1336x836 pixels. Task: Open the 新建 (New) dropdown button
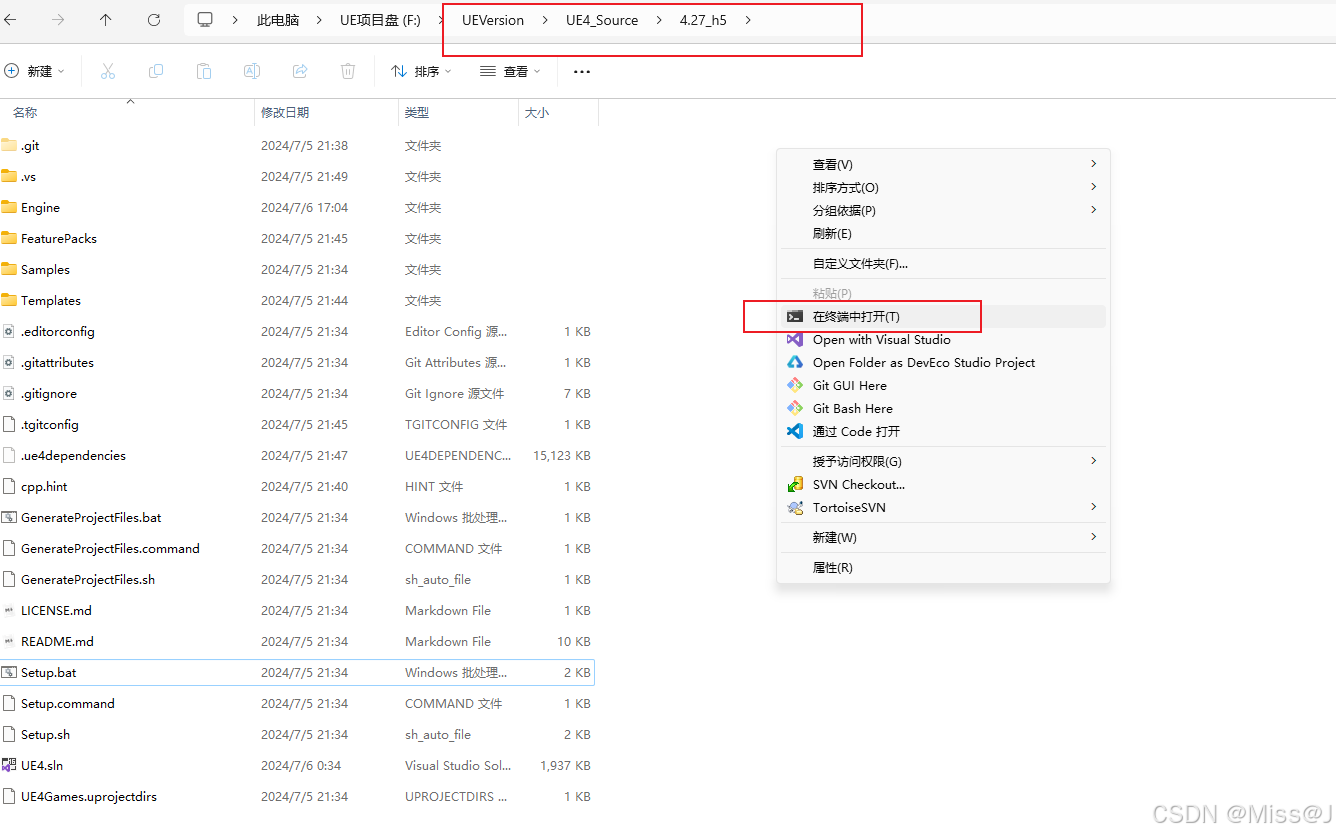pos(35,71)
